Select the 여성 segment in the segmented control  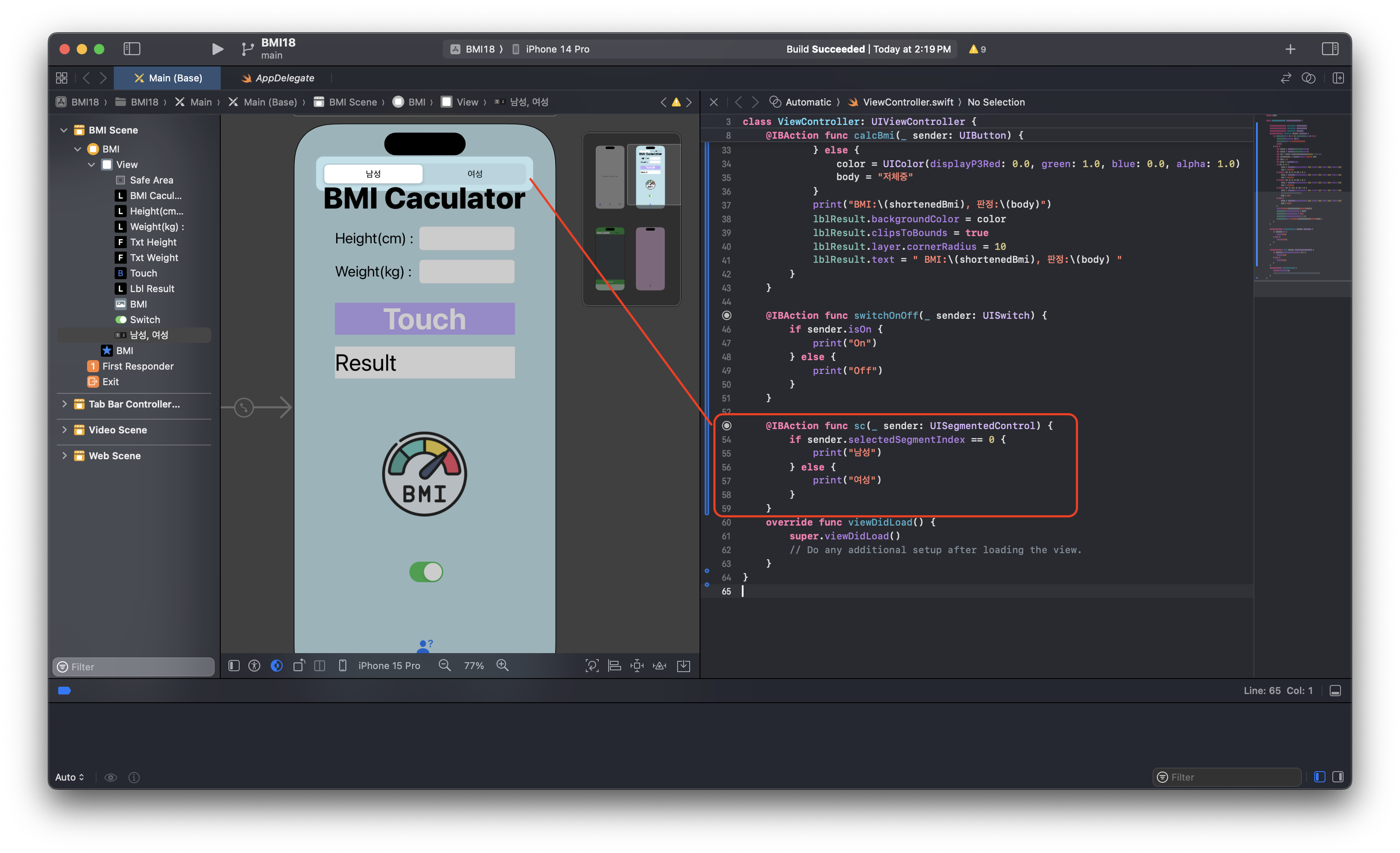tap(475, 174)
